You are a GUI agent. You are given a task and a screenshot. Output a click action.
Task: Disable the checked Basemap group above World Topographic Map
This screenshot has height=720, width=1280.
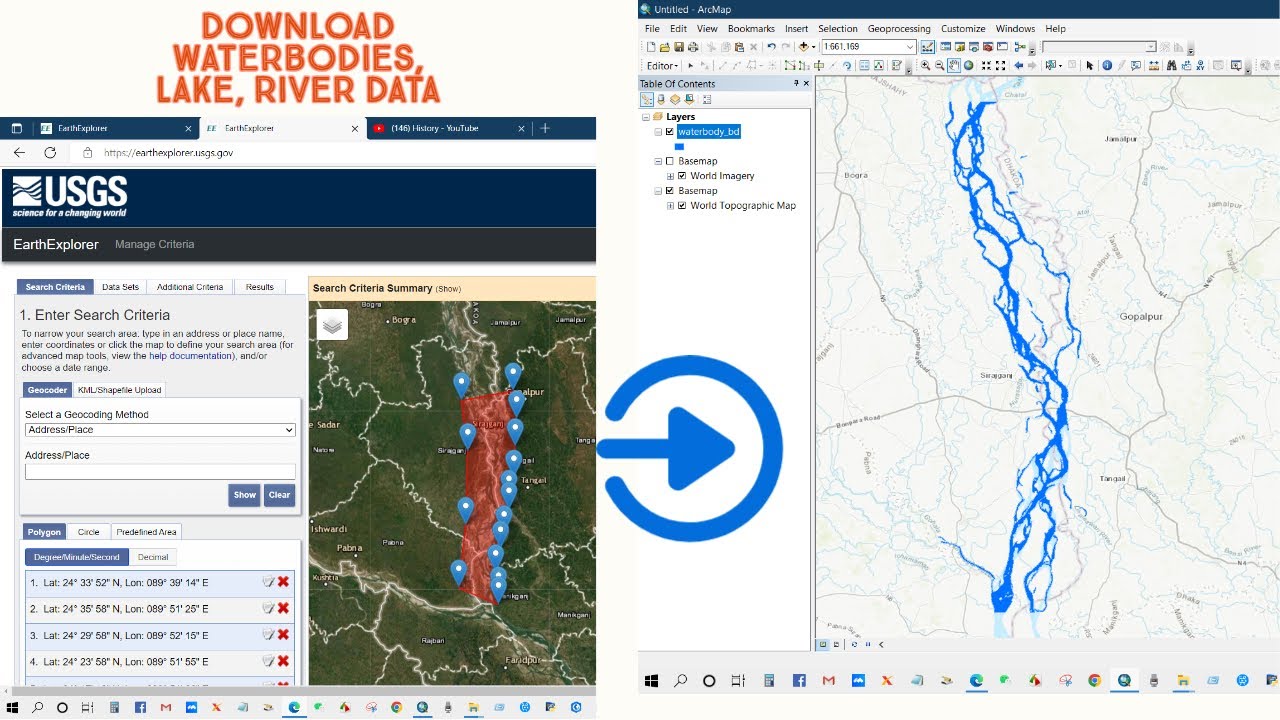[670, 191]
